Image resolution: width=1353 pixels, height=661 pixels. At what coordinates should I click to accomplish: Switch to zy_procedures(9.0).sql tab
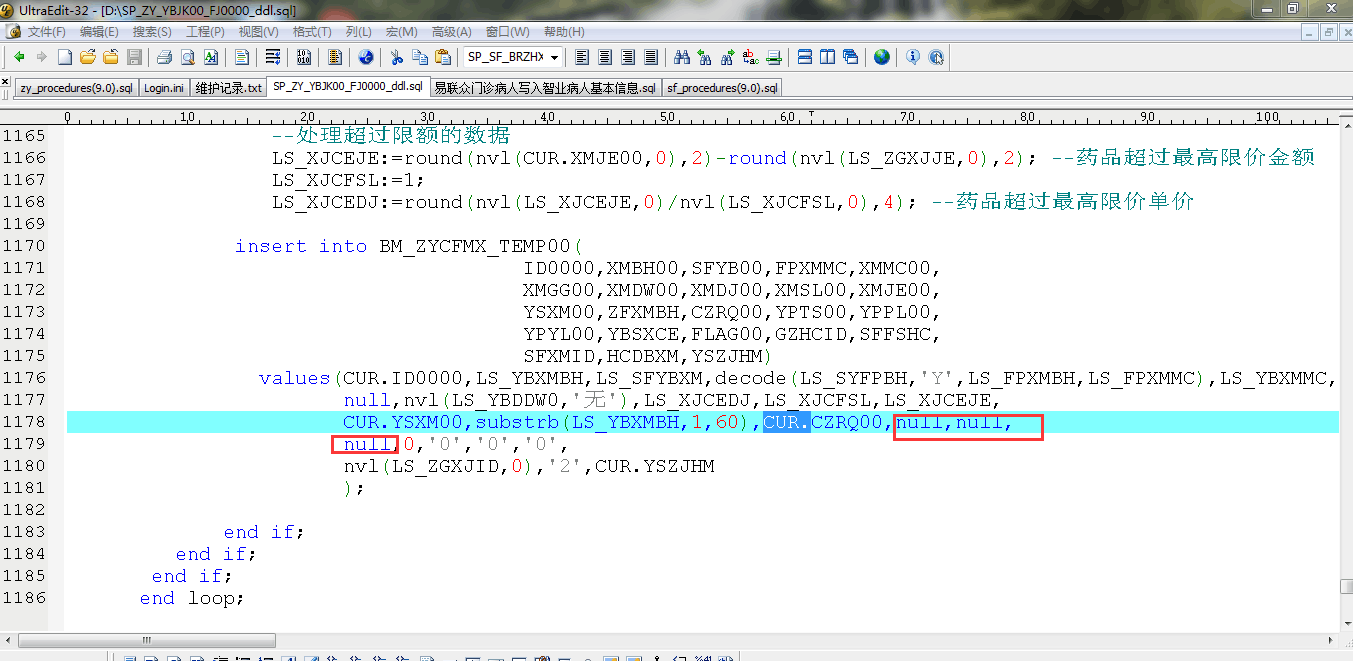coord(76,88)
